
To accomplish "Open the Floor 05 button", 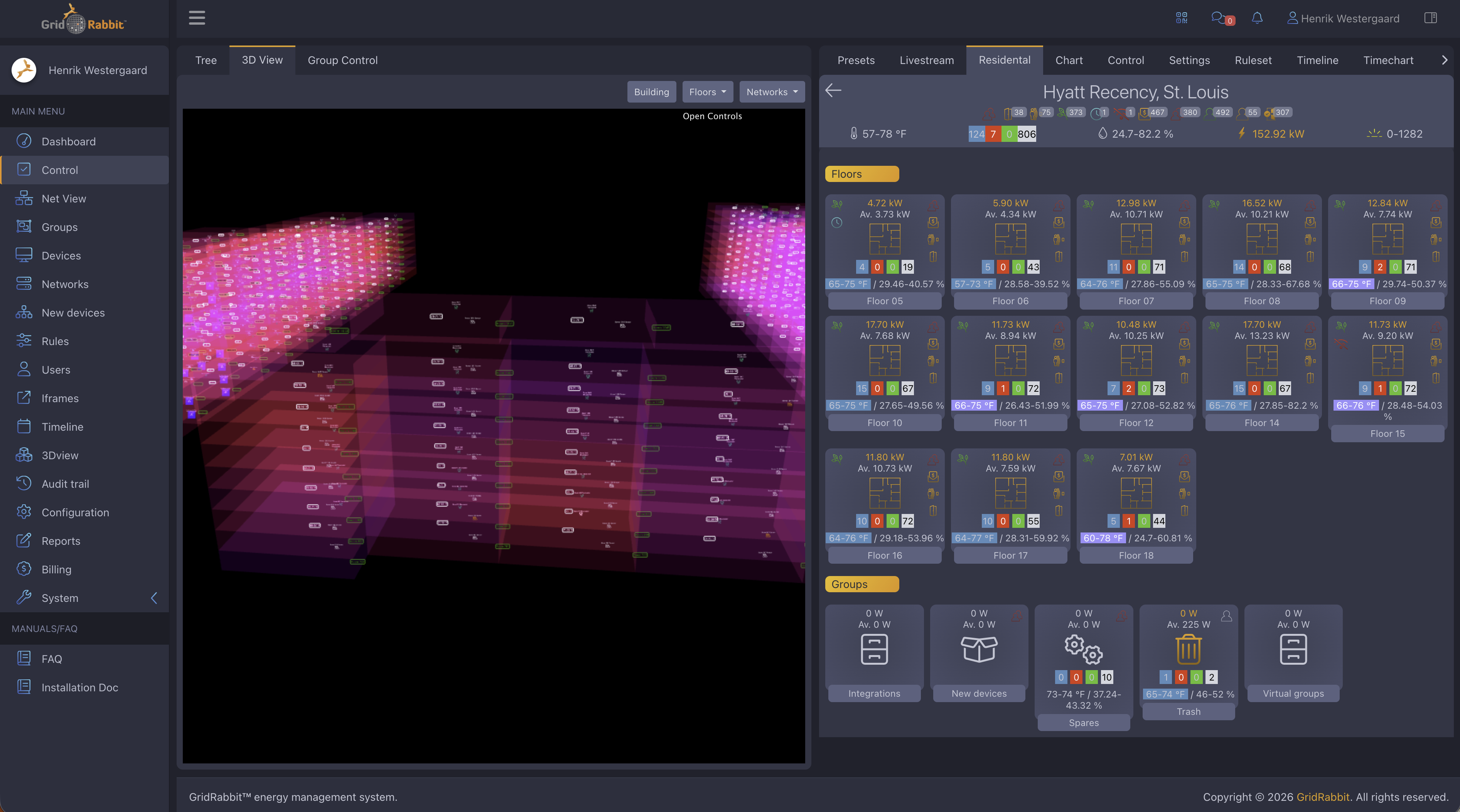I will (x=884, y=301).
